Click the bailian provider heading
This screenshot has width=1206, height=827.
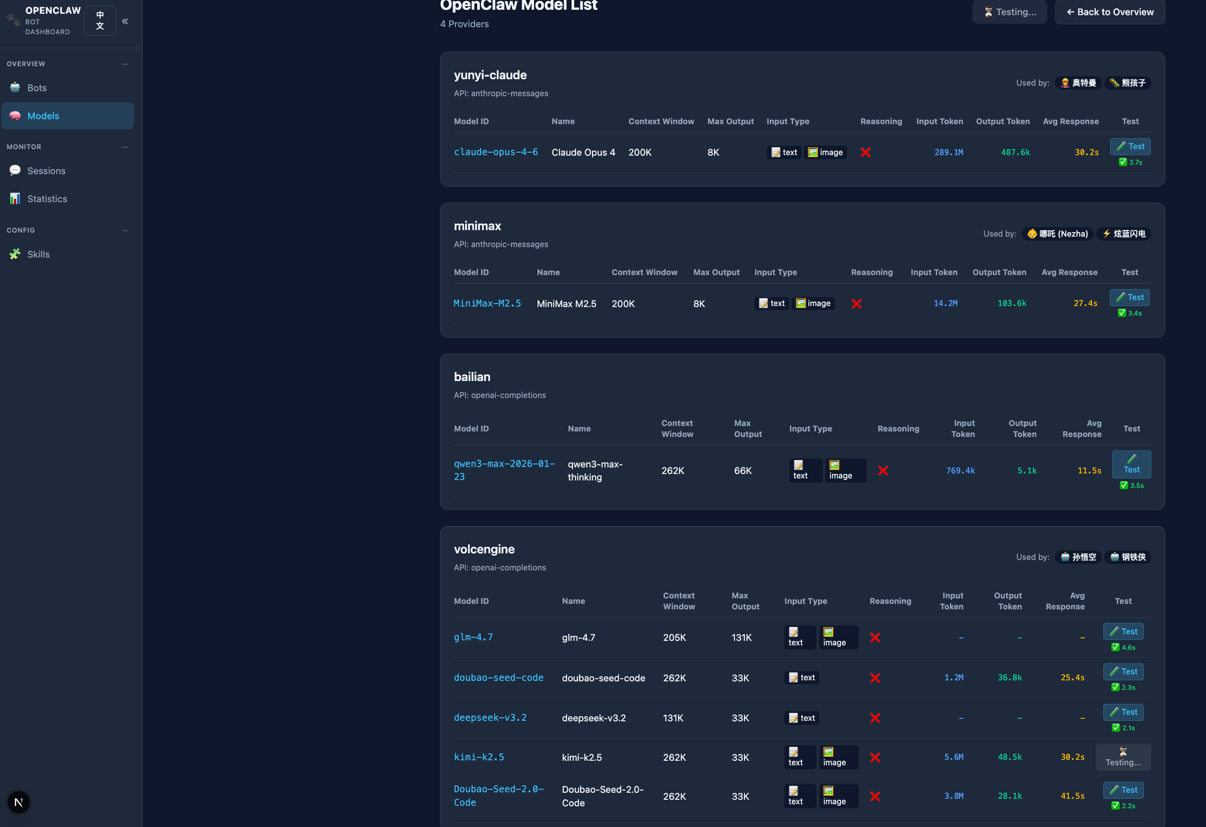click(472, 377)
